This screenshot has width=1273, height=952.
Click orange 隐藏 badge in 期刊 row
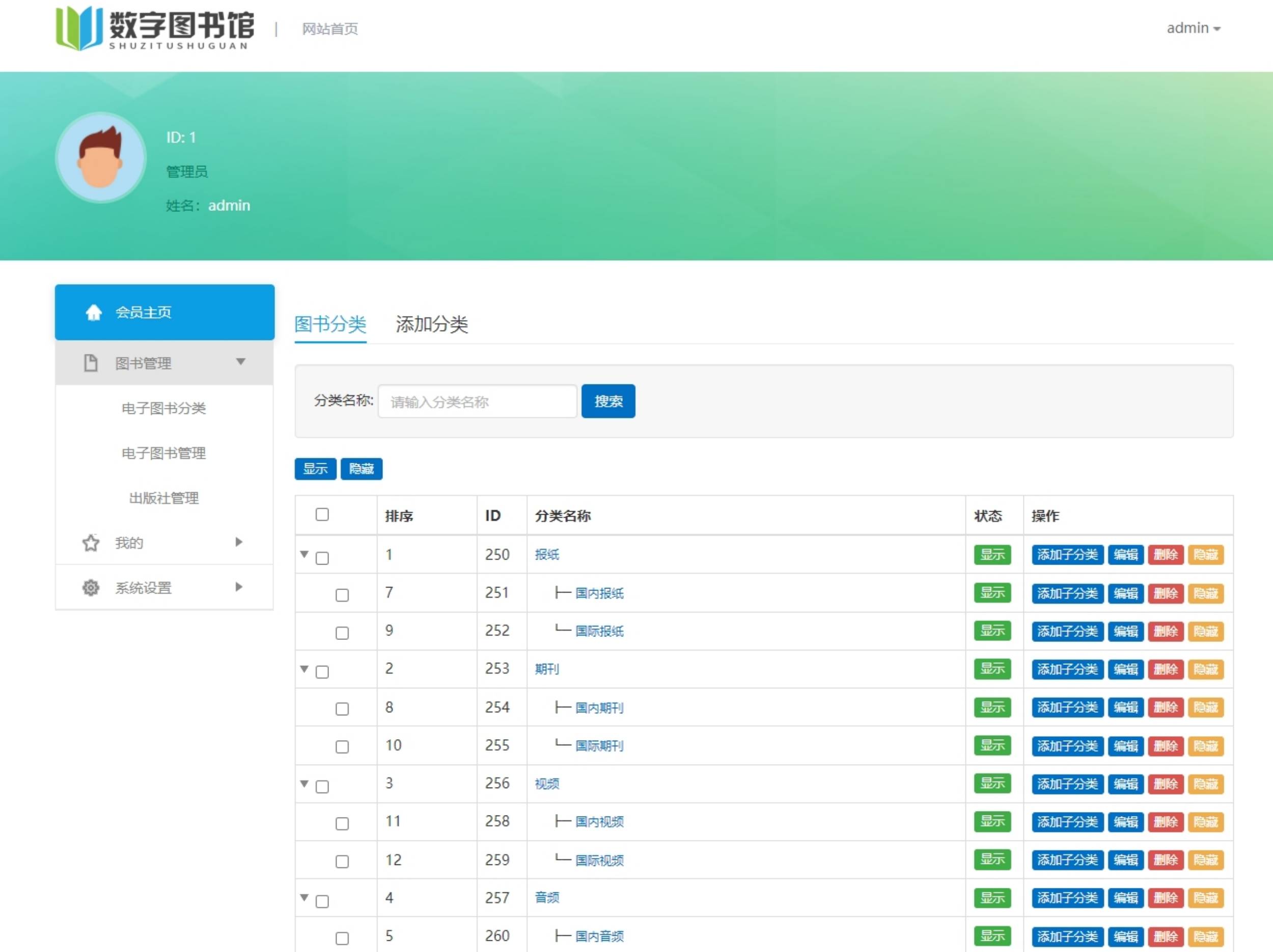click(1205, 669)
